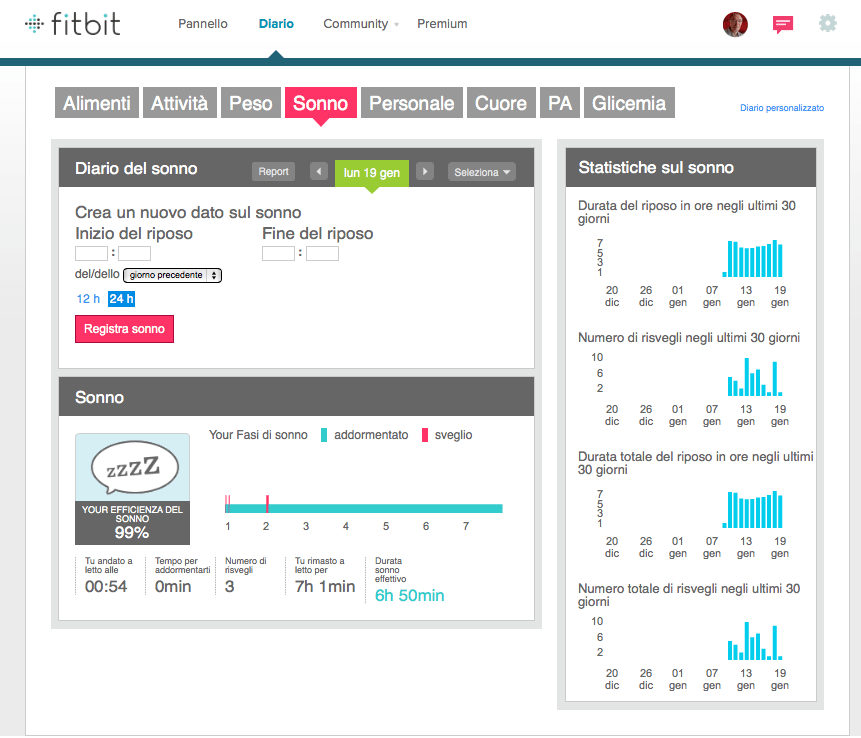Click the sleep phases timeline bar
Screen dimensions: 861x738
[380, 508]
